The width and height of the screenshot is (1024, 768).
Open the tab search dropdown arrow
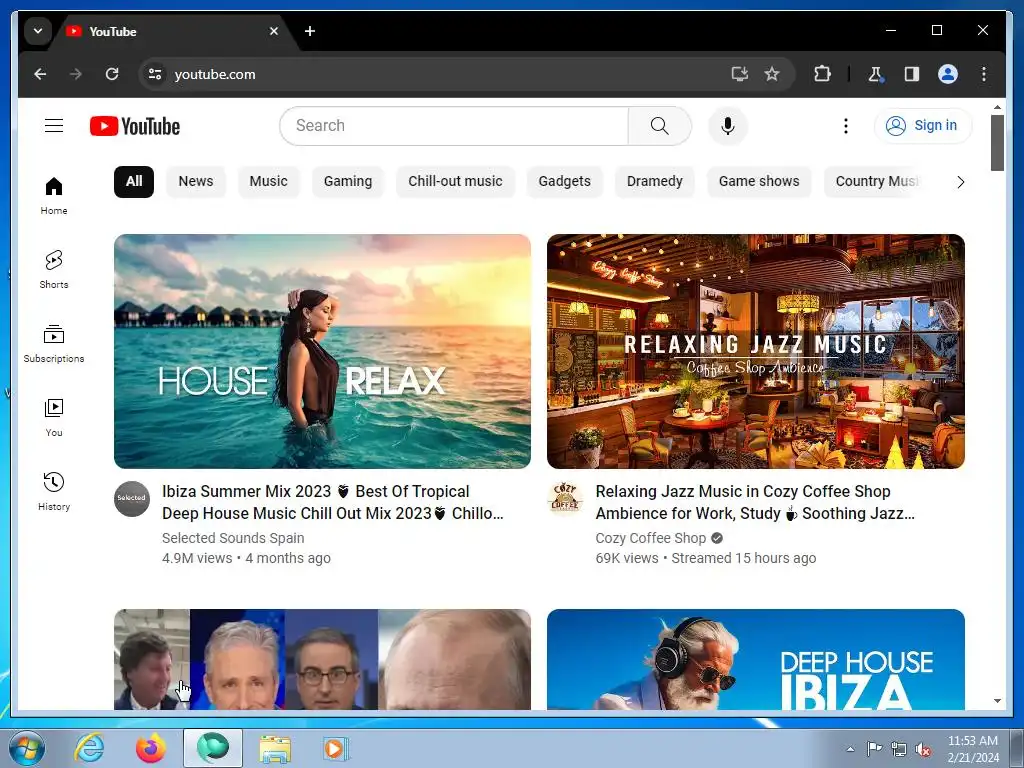(x=38, y=31)
